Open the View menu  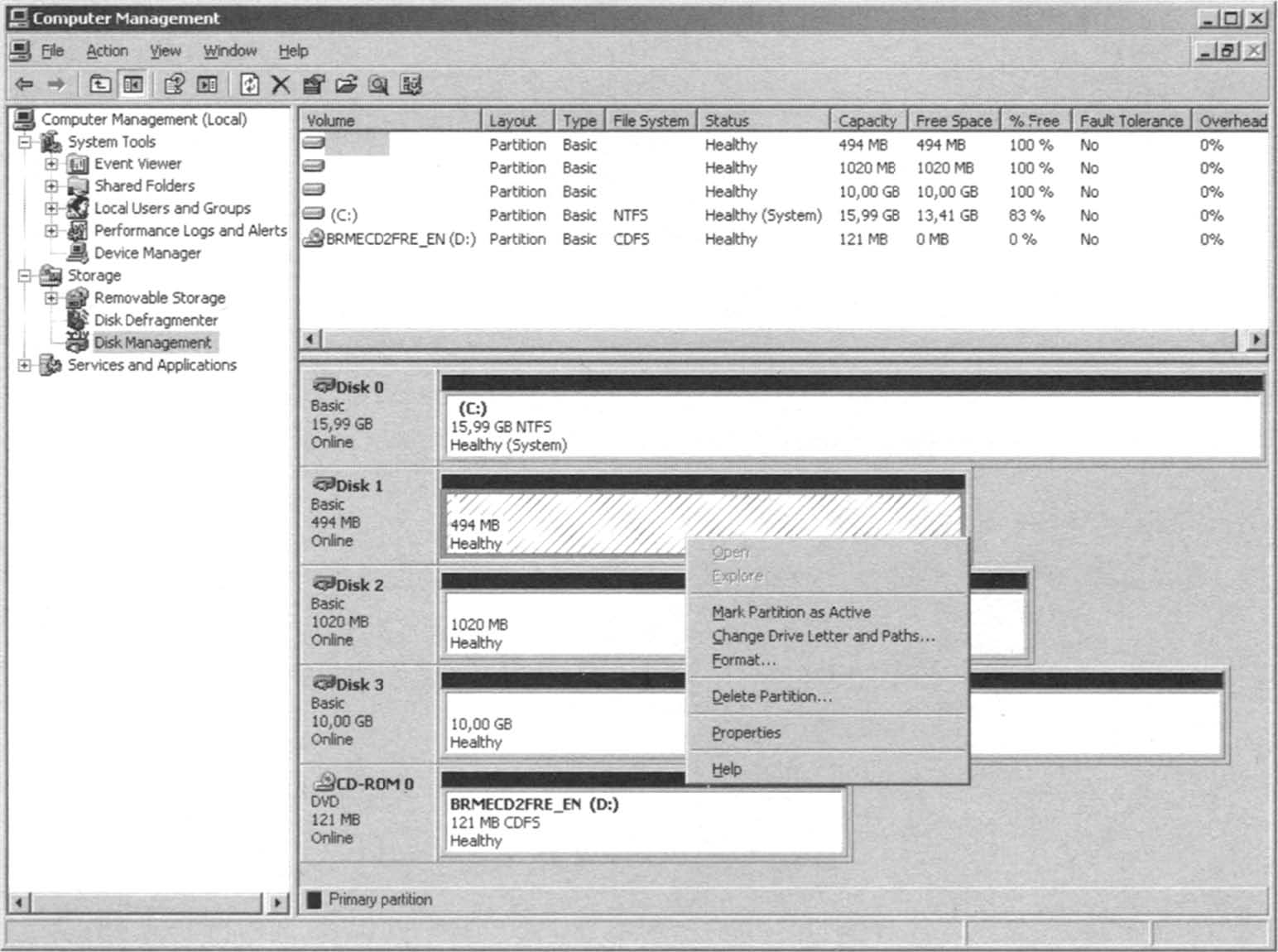pos(166,50)
